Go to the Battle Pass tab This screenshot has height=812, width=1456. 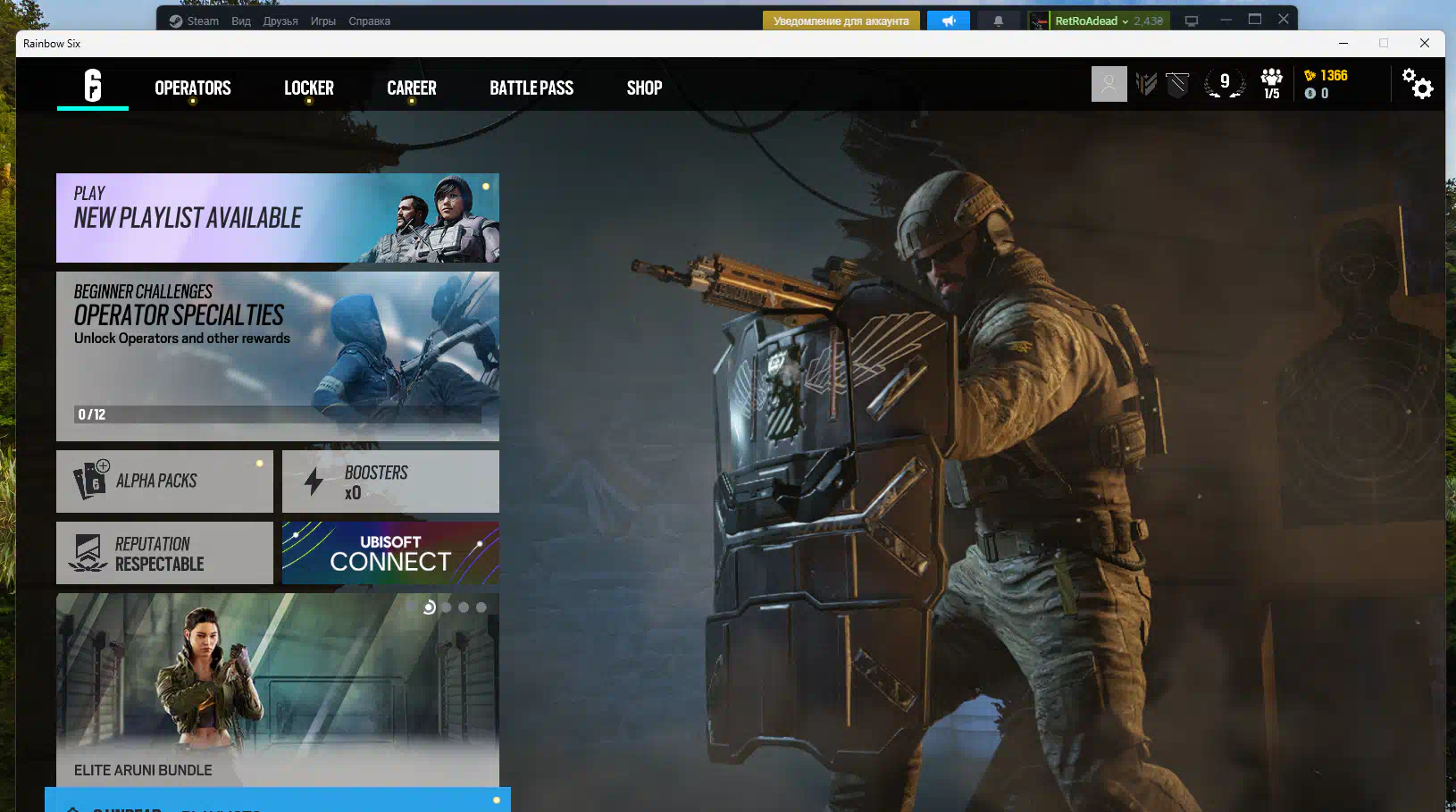[x=531, y=88]
